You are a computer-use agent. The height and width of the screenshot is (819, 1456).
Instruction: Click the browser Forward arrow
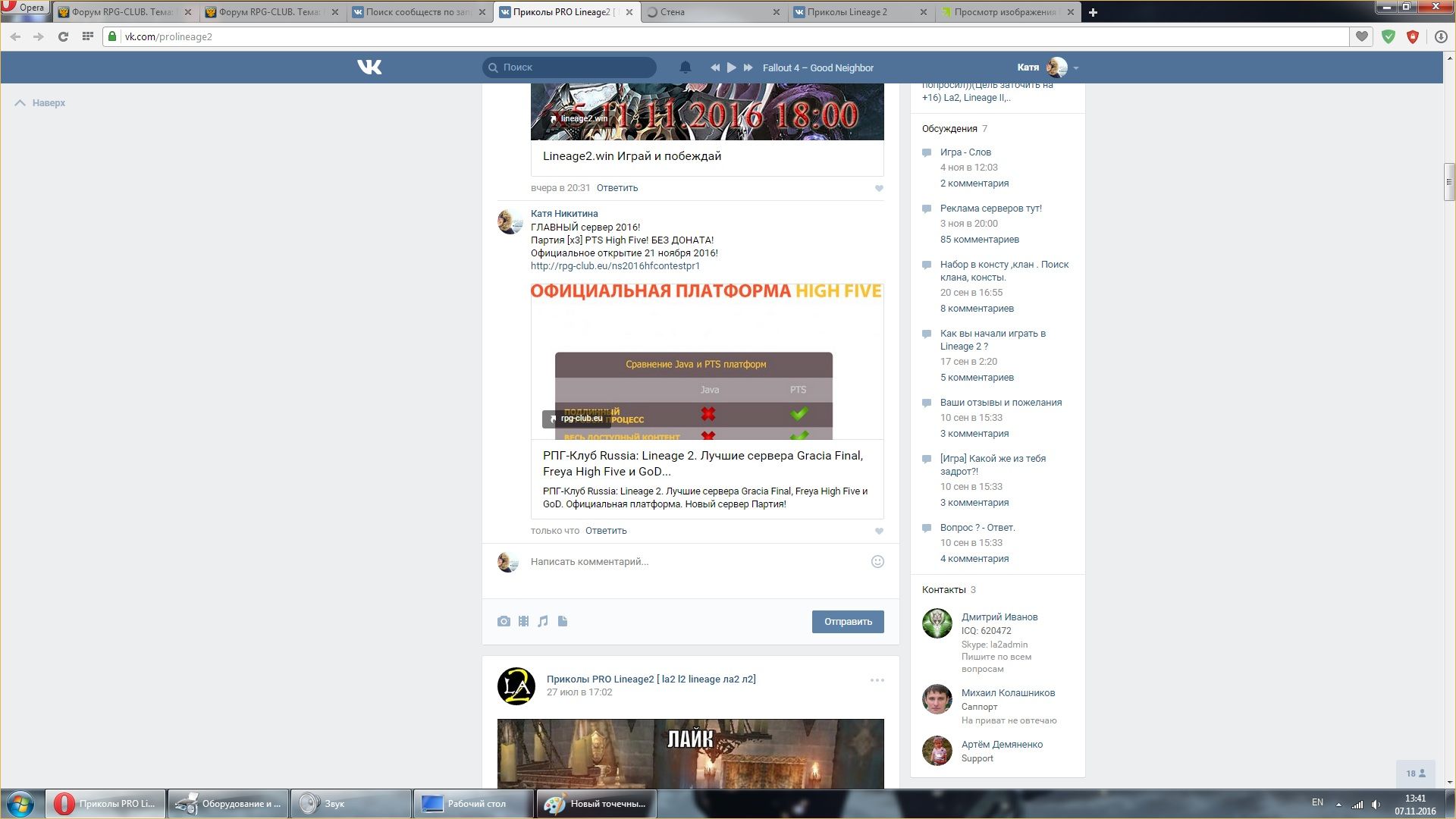38,36
